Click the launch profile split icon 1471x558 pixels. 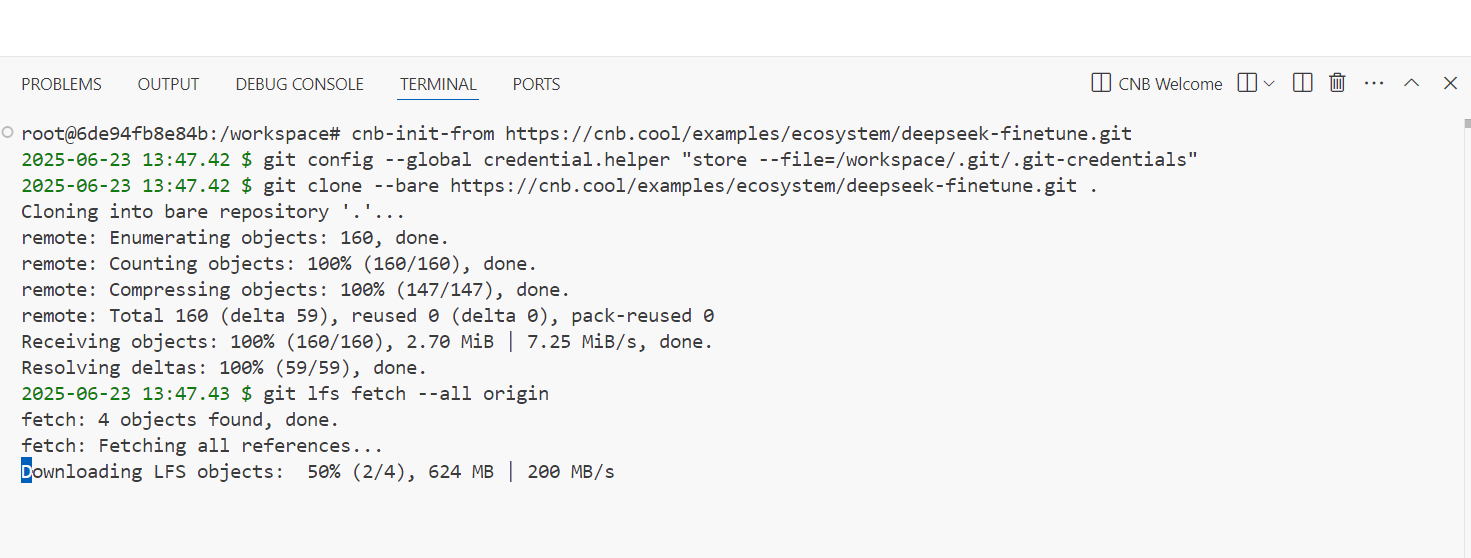click(1247, 84)
